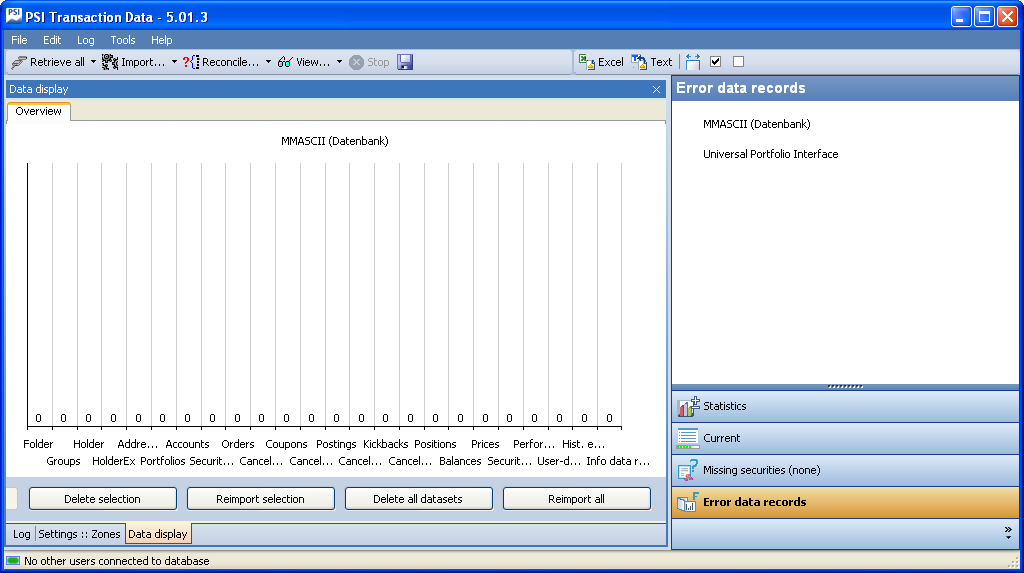The height and width of the screenshot is (573, 1024).
Task: Close the Data display panel
Action: click(x=656, y=89)
